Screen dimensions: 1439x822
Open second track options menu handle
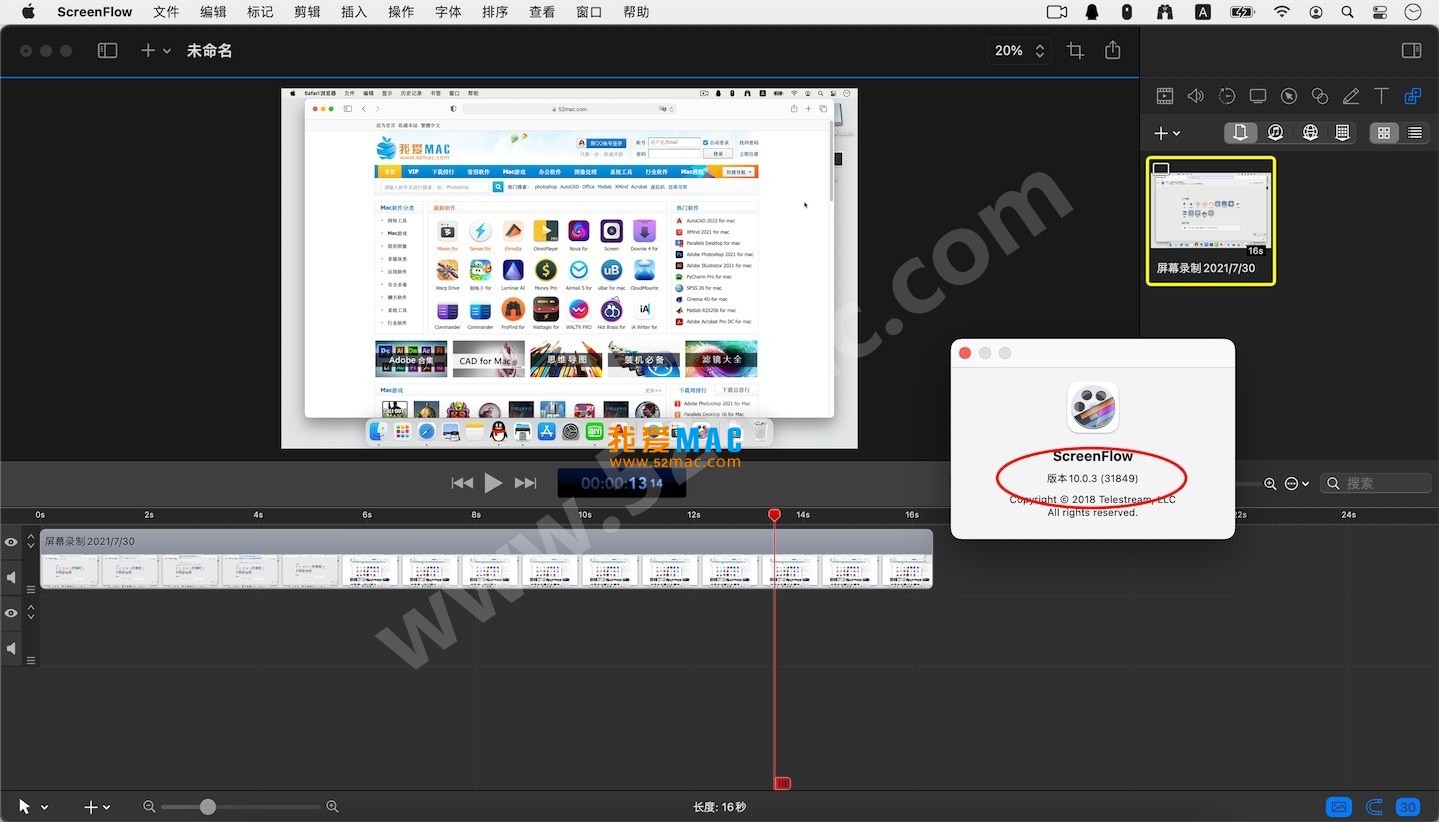pos(31,660)
